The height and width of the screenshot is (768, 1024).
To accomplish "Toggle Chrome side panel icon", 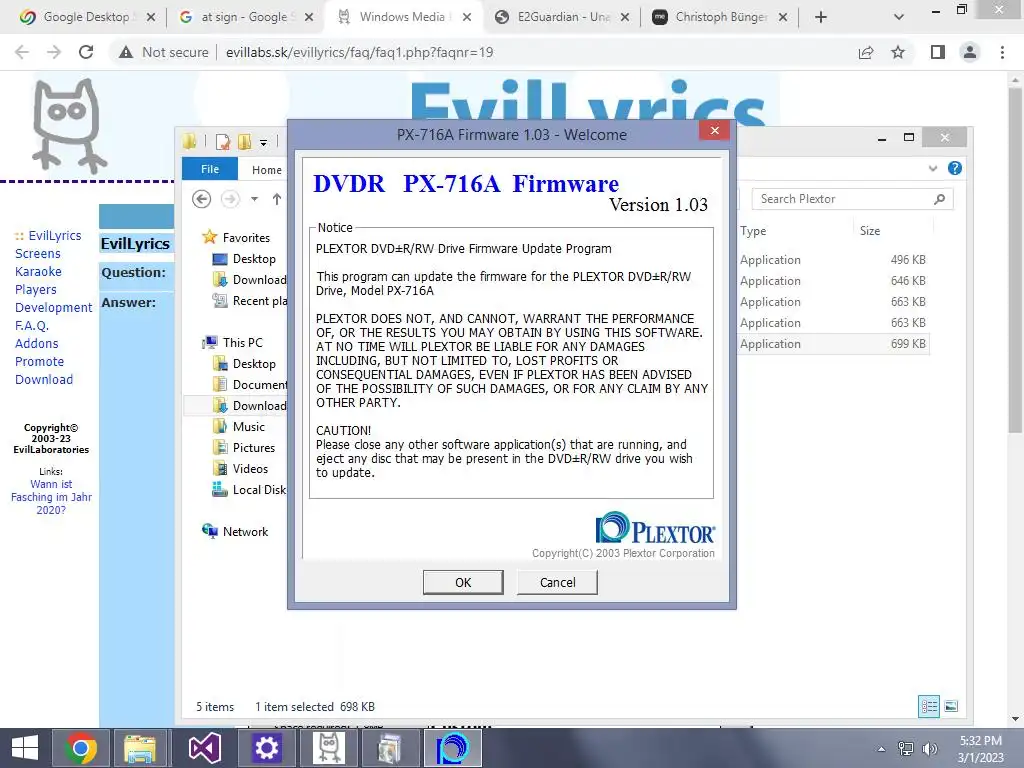I will click(938, 52).
